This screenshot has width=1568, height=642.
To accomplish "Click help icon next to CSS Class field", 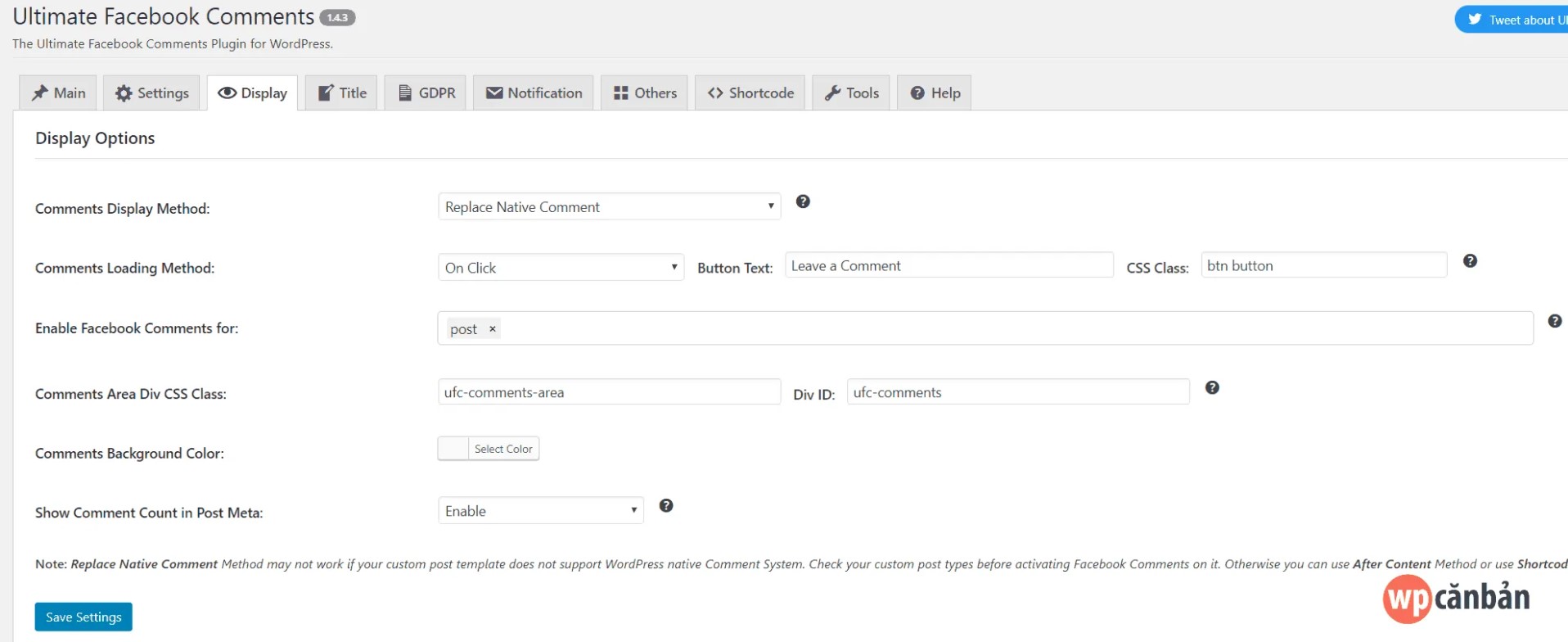I will point(1470,261).
